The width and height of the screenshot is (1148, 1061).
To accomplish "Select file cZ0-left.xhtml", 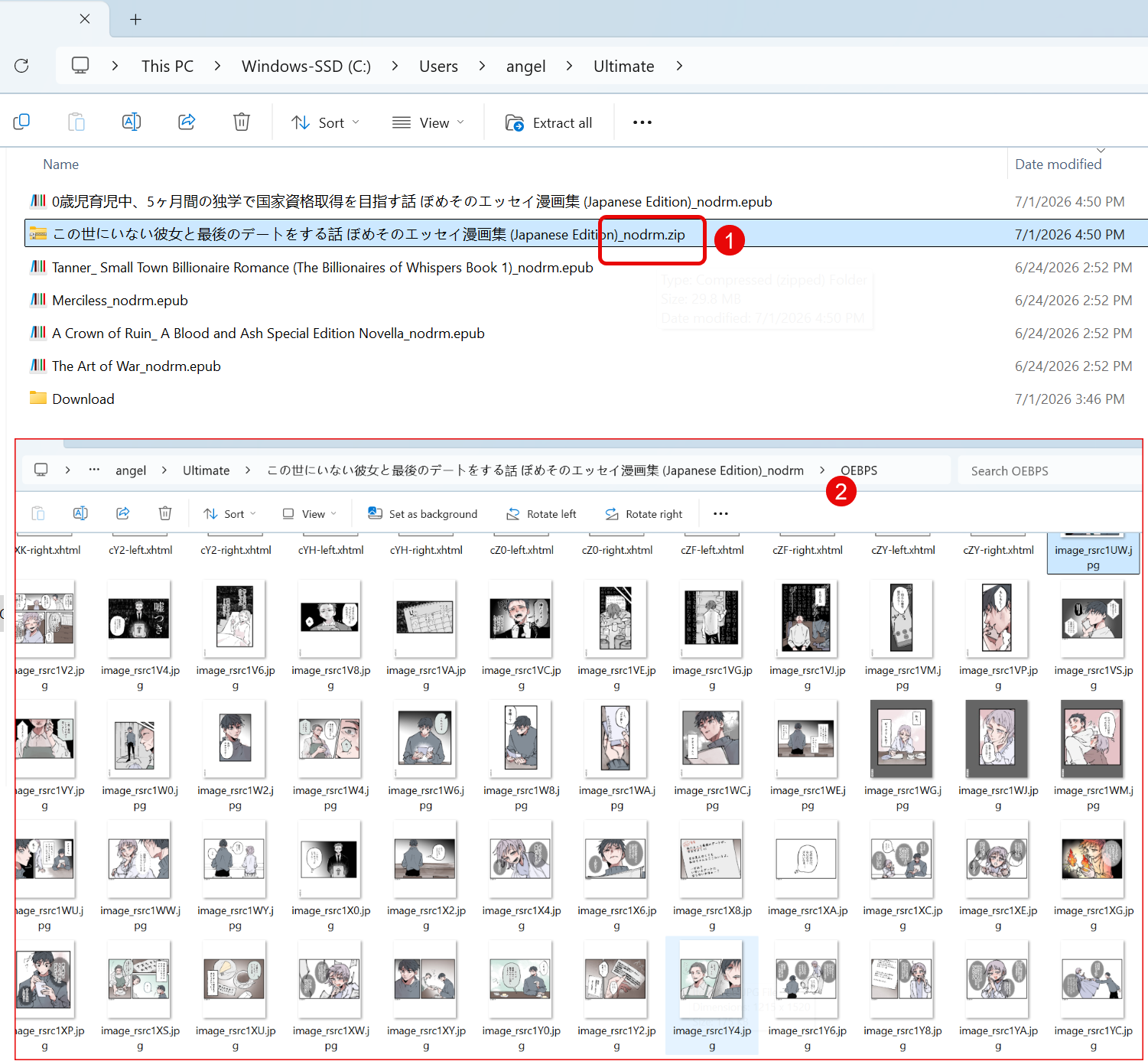I will [x=522, y=549].
